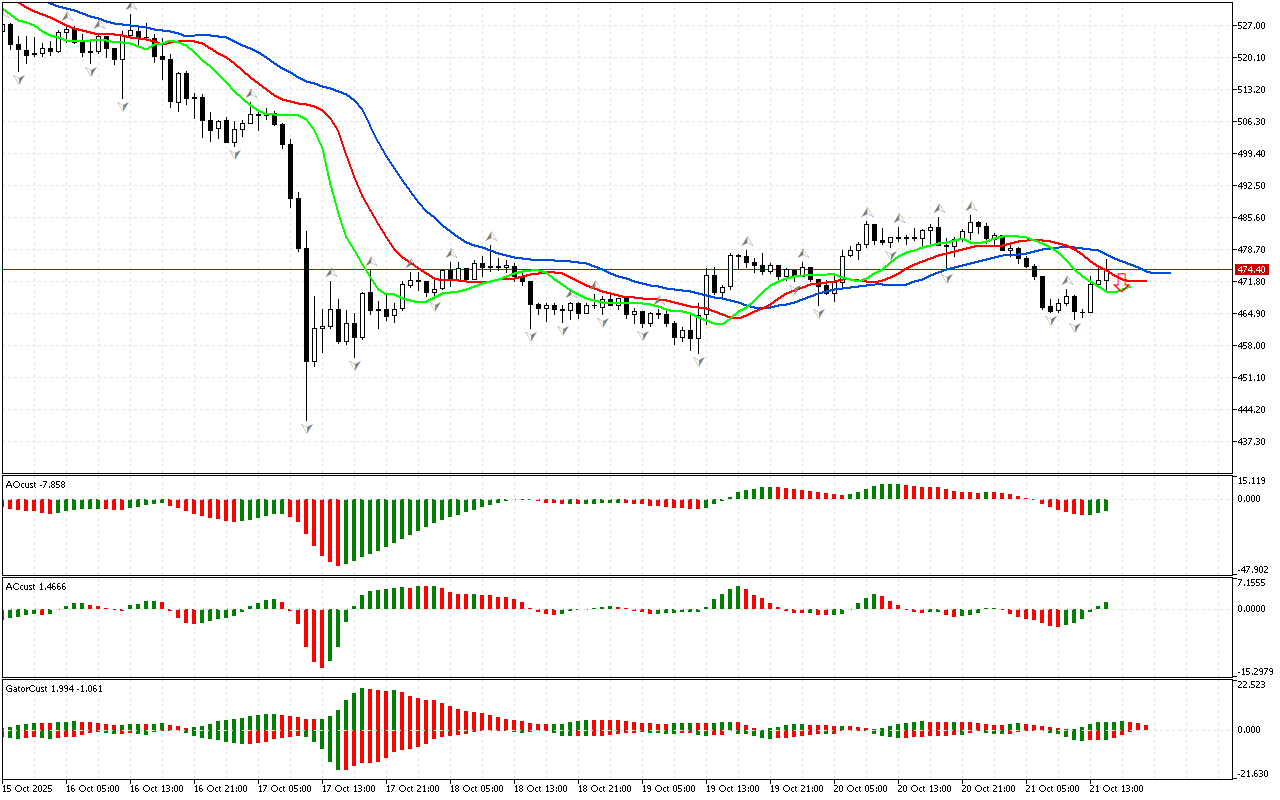Click the 22.523 GatorCust scale label
Screen dimensions: 1280x800
1252,685
